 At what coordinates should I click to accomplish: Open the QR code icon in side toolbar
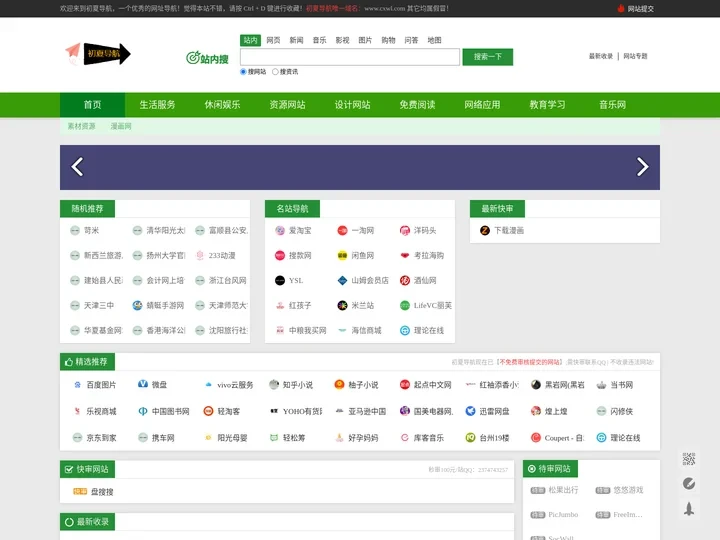pos(689,459)
